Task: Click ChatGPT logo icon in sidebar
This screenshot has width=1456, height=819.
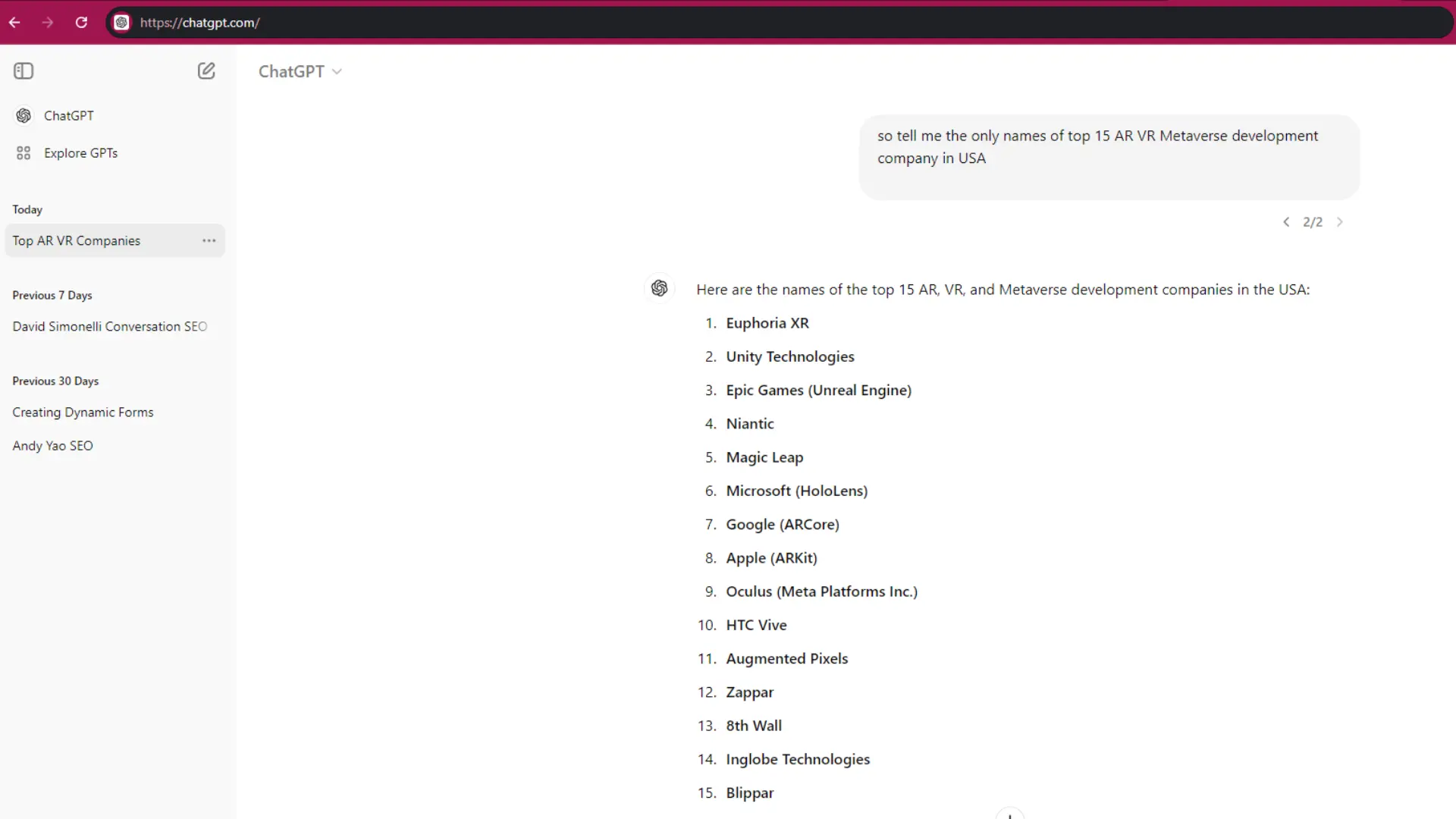Action: [24, 116]
